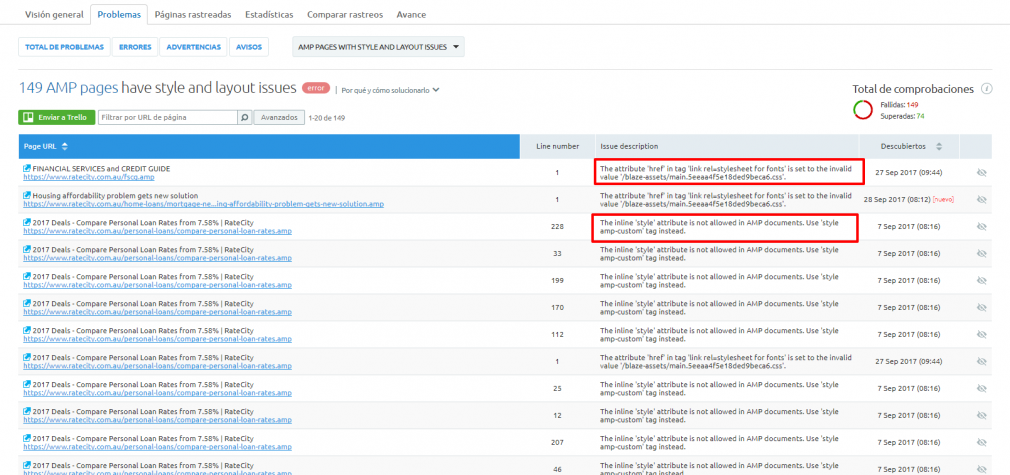Open external link icon in line 199 row

coord(27,276)
